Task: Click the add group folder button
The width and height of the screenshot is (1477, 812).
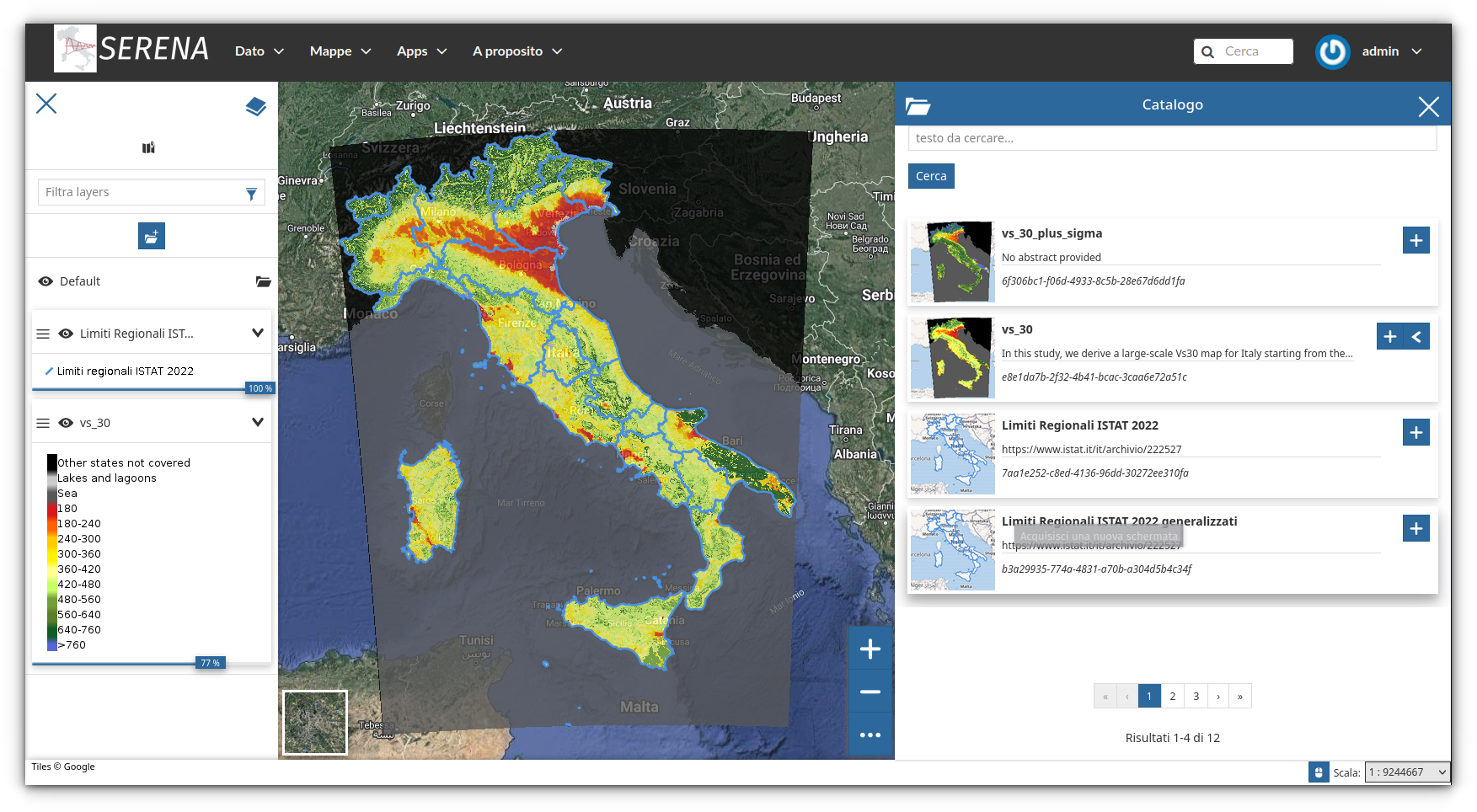Action: coord(152,236)
